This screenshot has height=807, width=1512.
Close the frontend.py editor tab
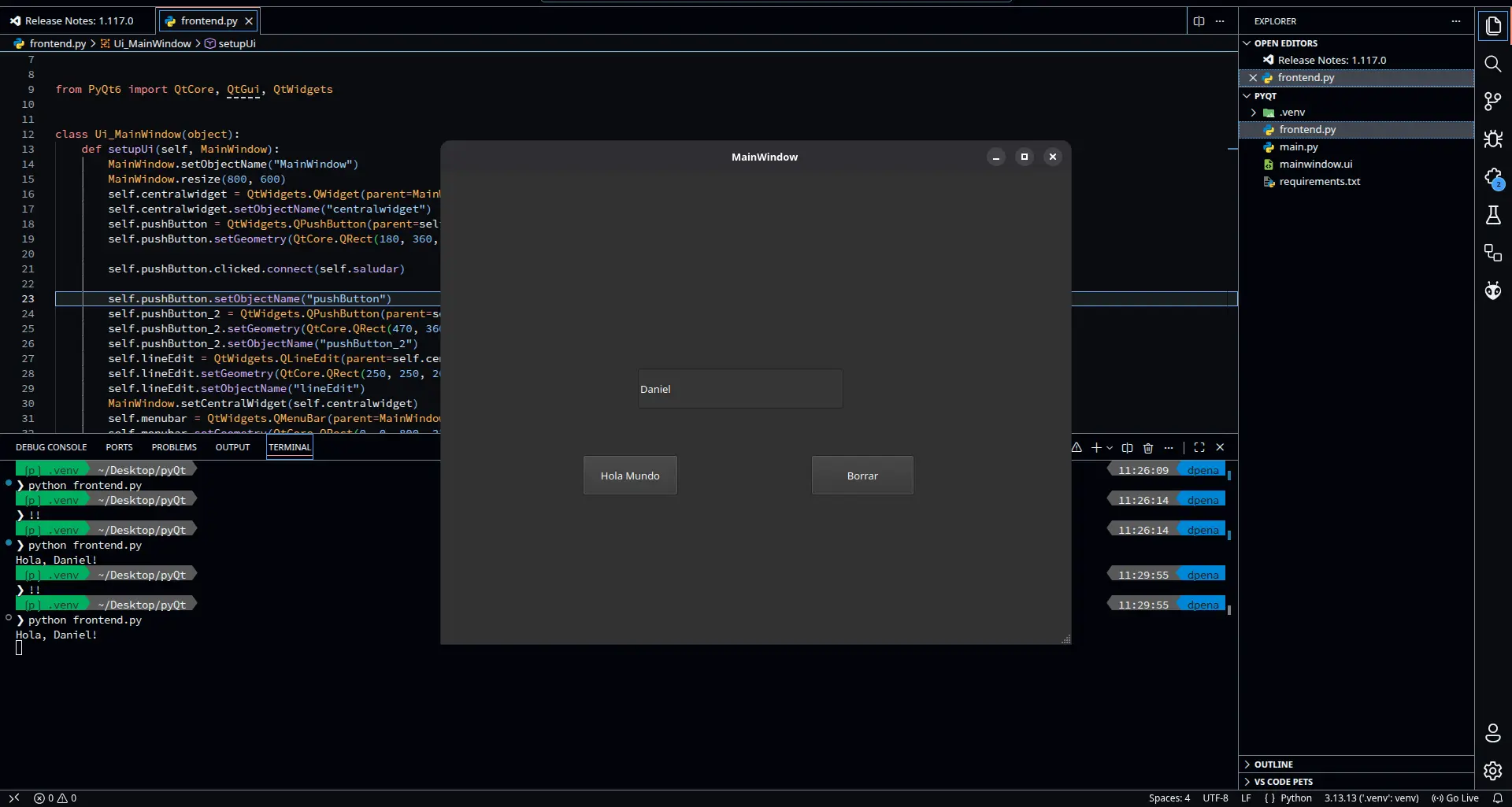click(249, 21)
